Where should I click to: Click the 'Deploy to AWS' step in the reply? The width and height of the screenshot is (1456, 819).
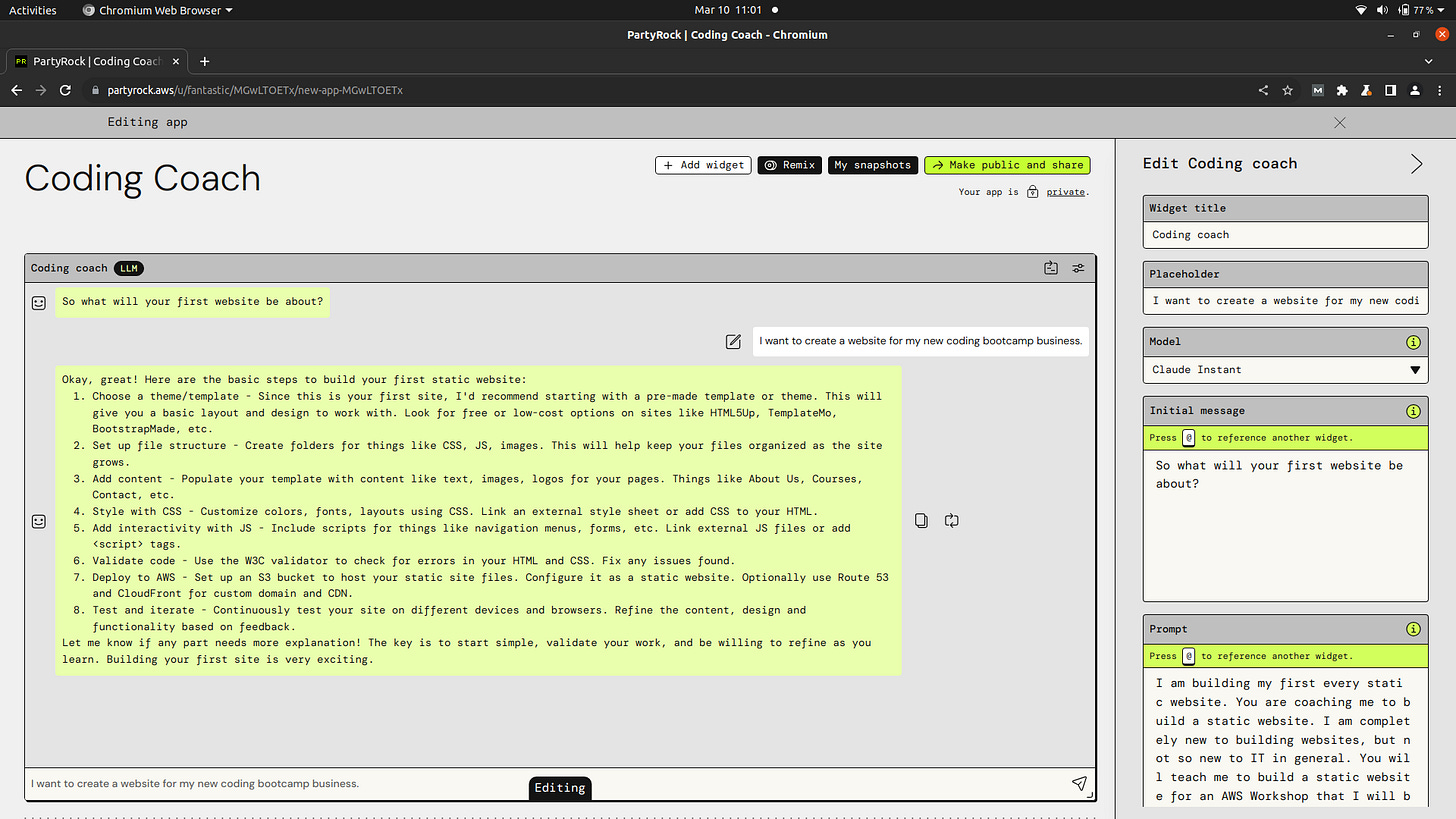490,586
